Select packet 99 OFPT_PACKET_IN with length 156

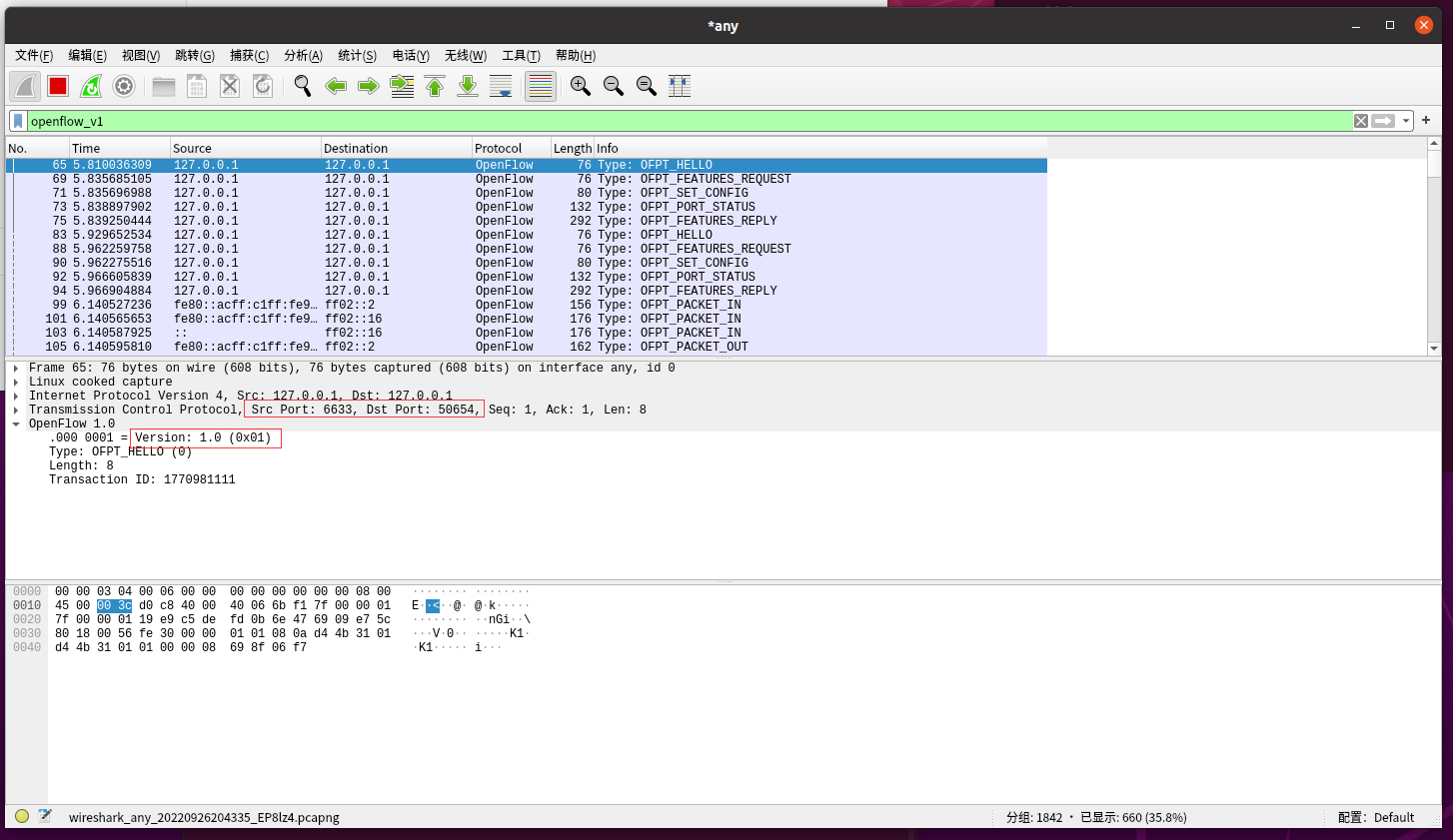tap(527, 306)
